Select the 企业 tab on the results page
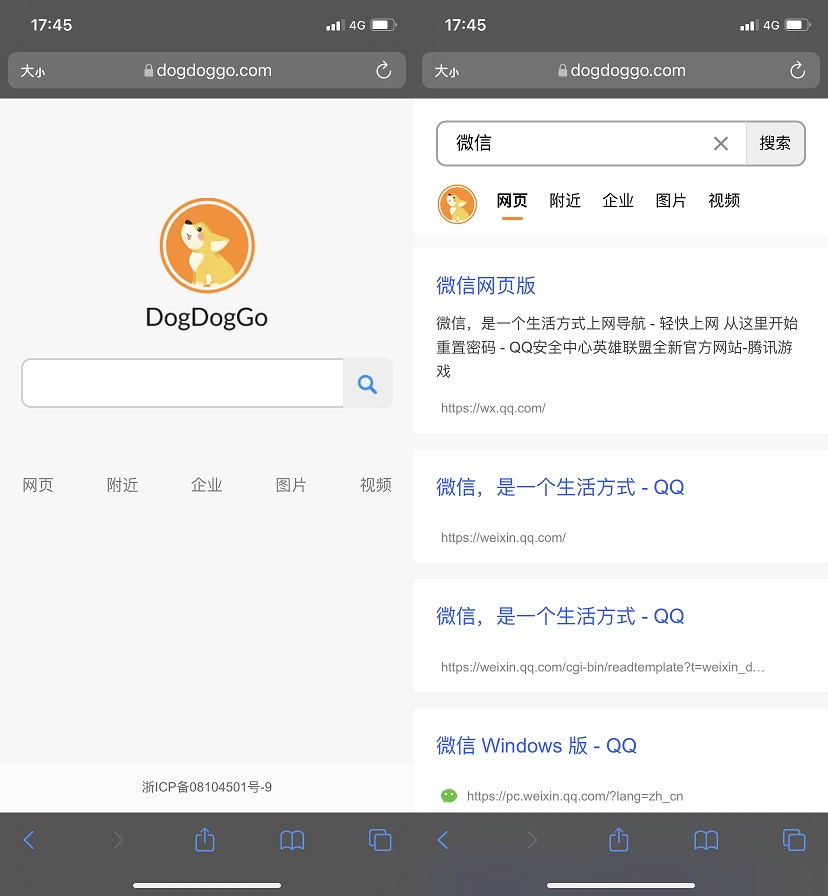This screenshot has height=896, width=828. (x=618, y=201)
